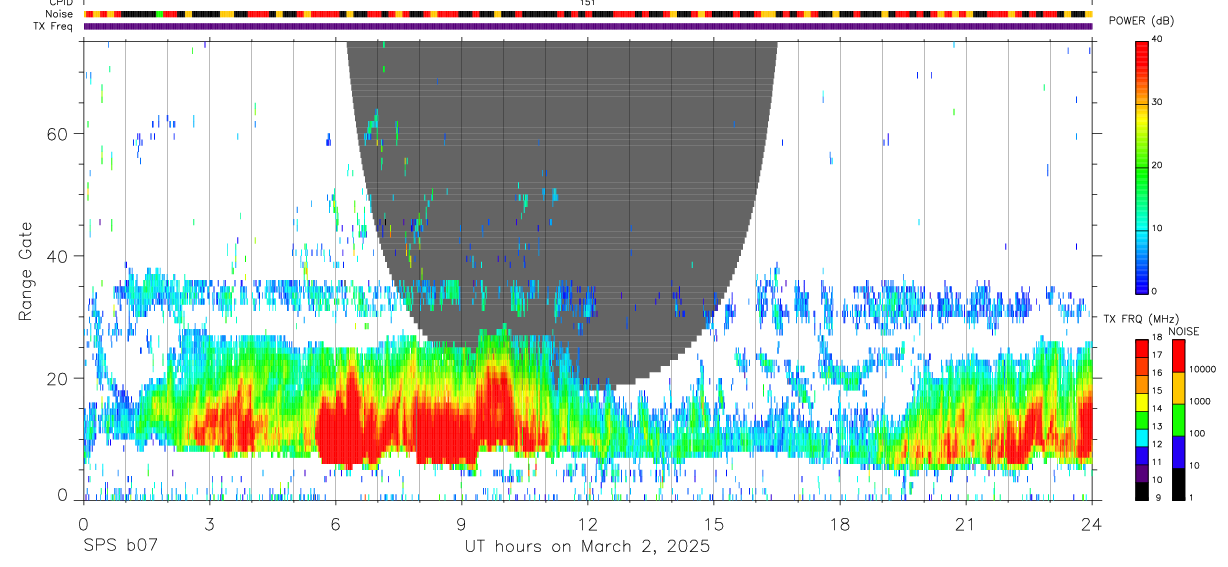Click the '40' label on POWER scale
The image size is (1228, 567).
pyautogui.click(x=1157, y=39)
